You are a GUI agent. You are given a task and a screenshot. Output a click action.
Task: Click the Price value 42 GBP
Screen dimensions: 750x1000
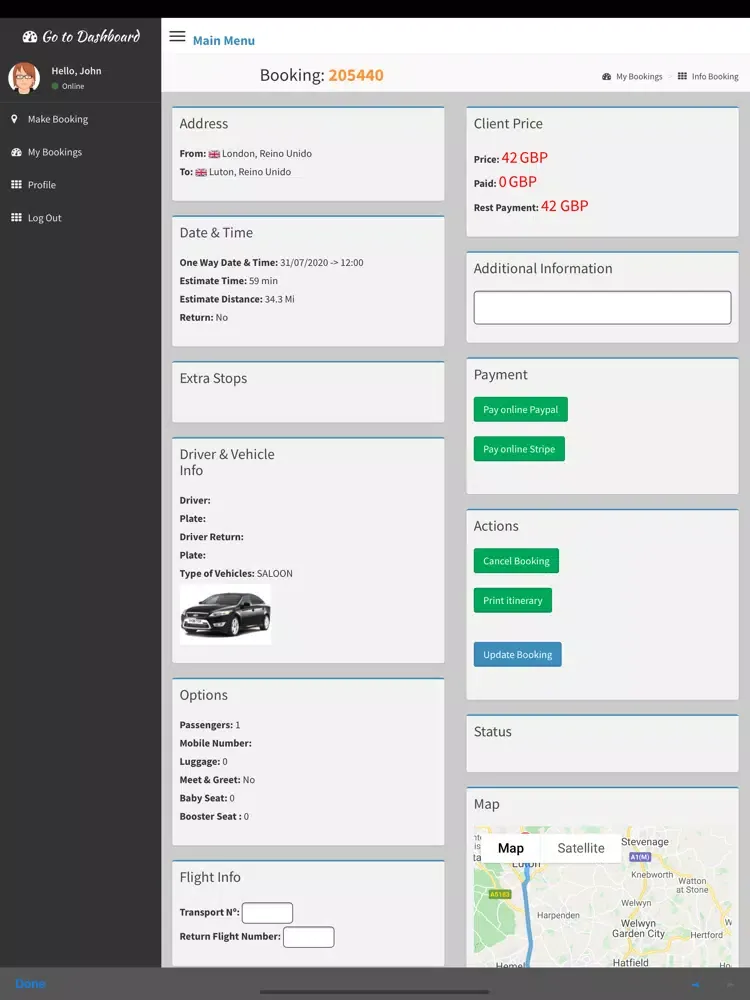point(524,158)
